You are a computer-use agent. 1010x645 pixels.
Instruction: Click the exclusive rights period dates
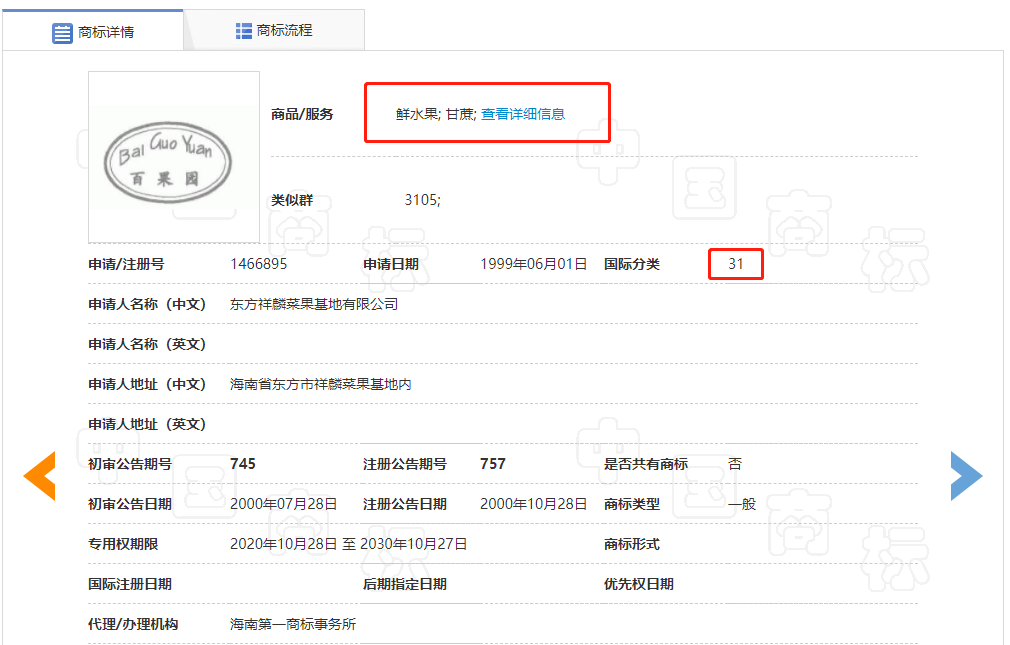pyautogui.click(x=348, y=544)
